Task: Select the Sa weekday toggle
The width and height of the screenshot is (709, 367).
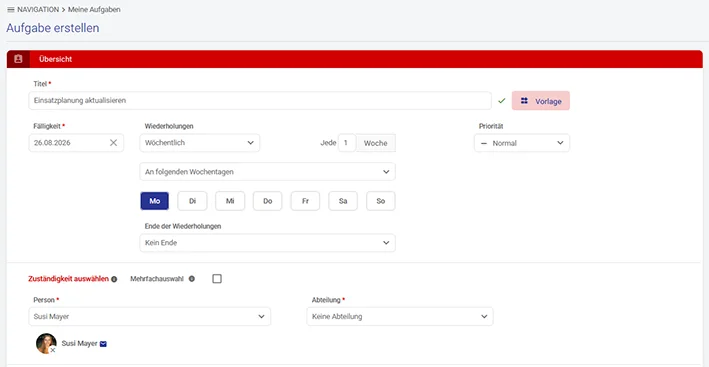Action: 343,201
